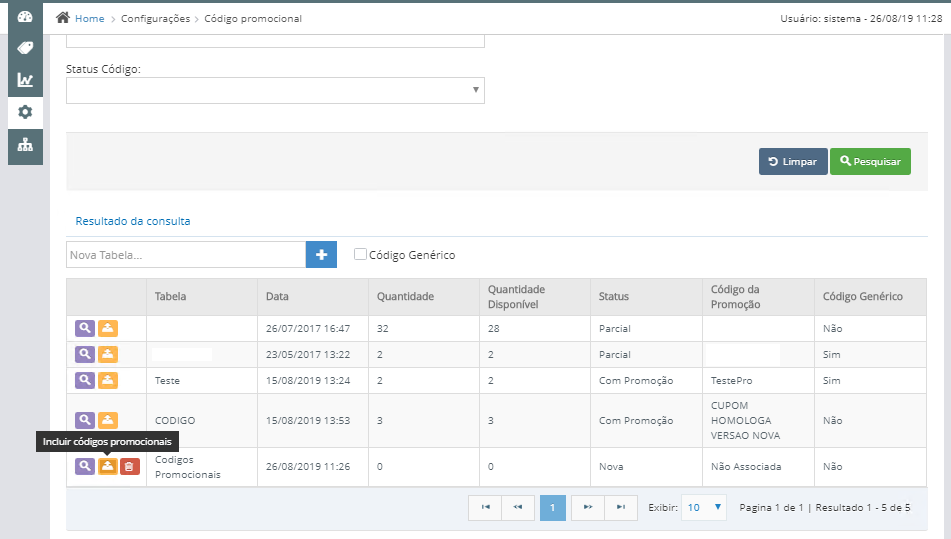Image resolution: width=951 pixels, height=539 pixels.
Task: Go to the next results page
Action: 588,507
